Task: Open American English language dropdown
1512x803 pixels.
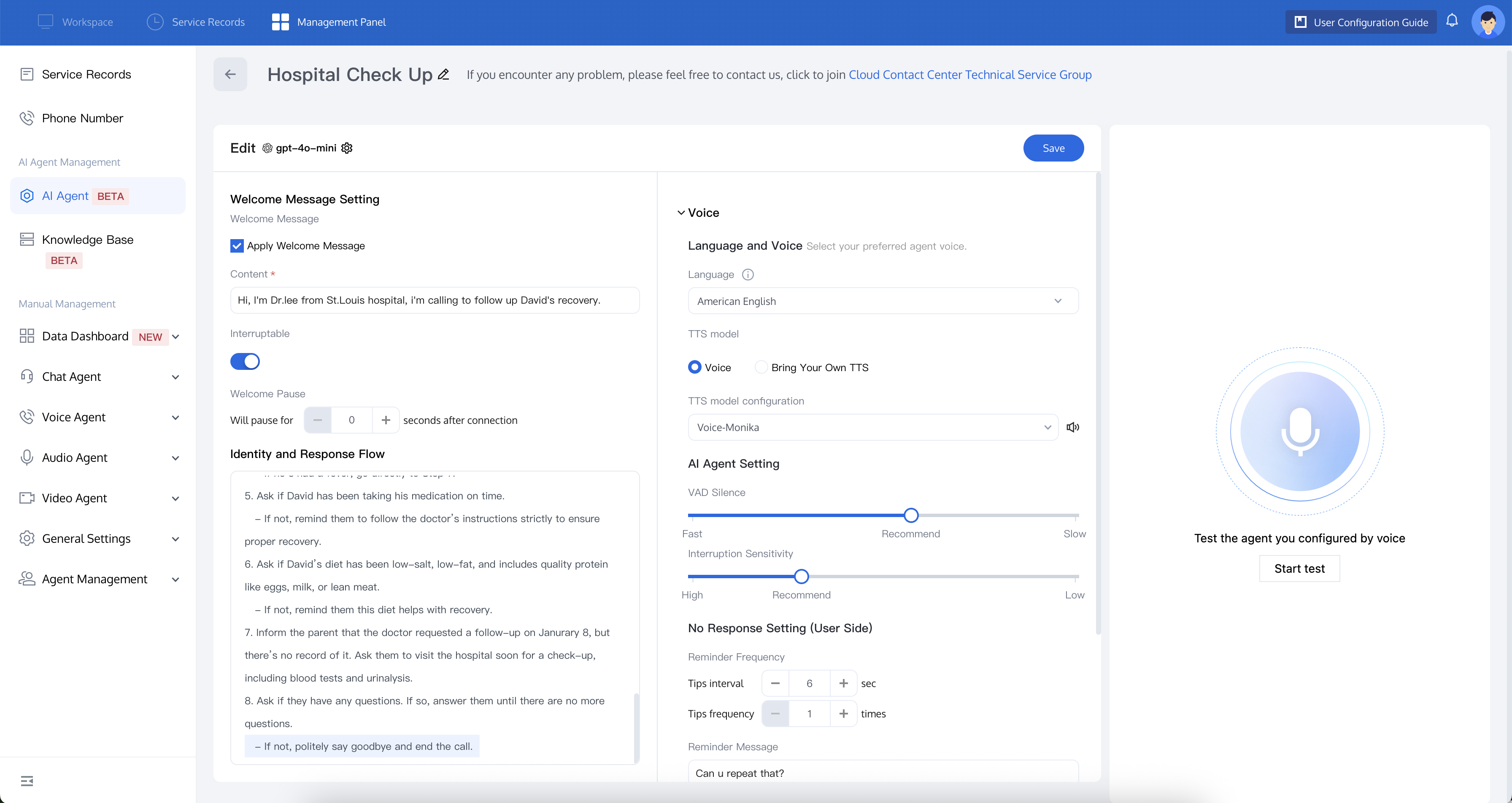Action: (882, 301)
